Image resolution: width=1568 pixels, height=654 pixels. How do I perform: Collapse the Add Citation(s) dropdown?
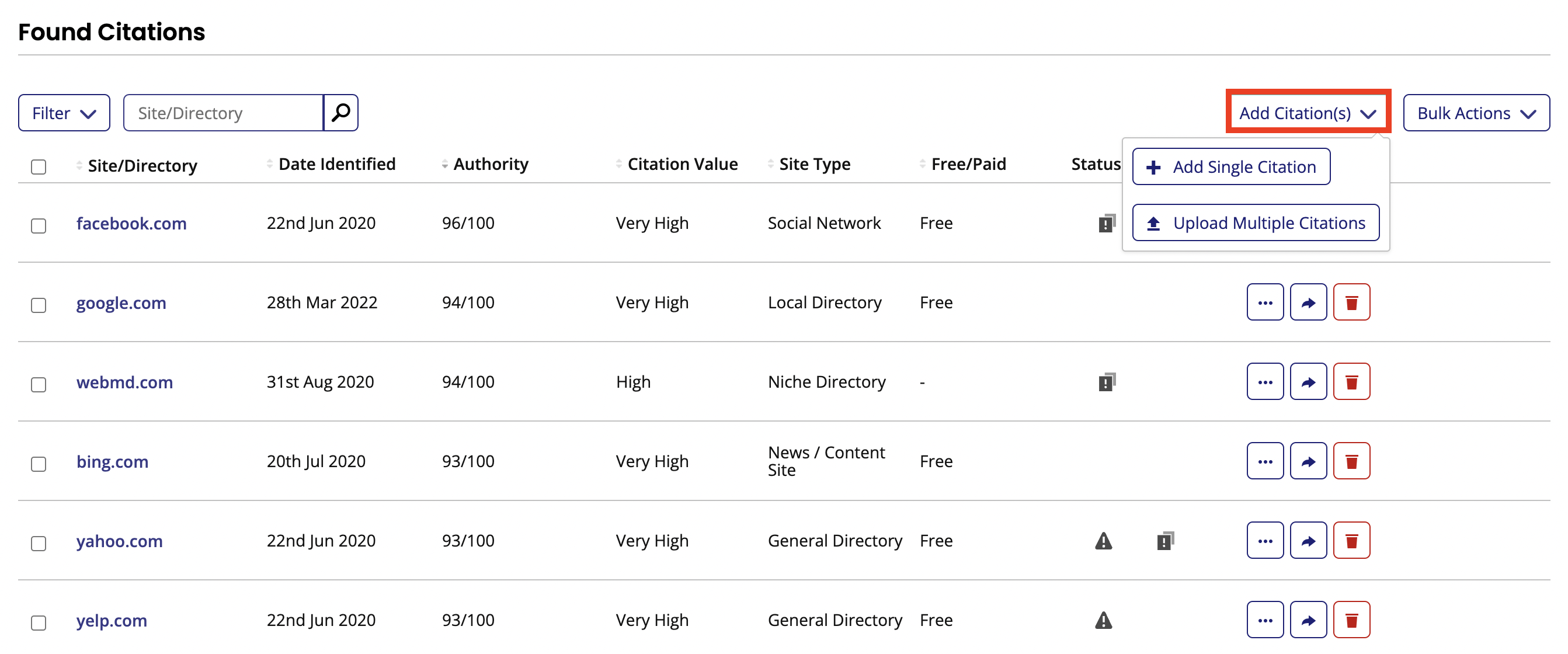[1308, 113]
